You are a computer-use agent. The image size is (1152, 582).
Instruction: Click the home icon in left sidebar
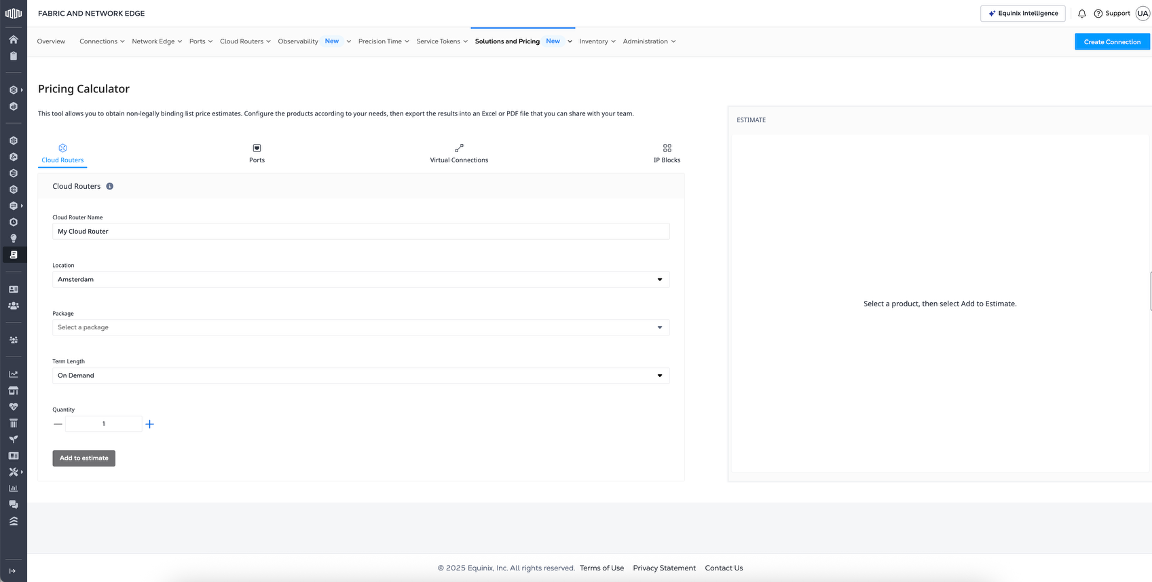tap(13, 40)
